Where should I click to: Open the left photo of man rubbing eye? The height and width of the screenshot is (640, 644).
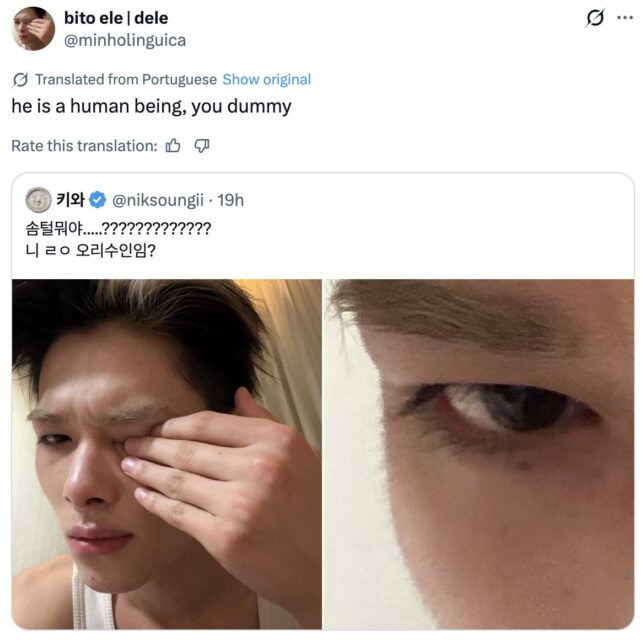point(167,453)
